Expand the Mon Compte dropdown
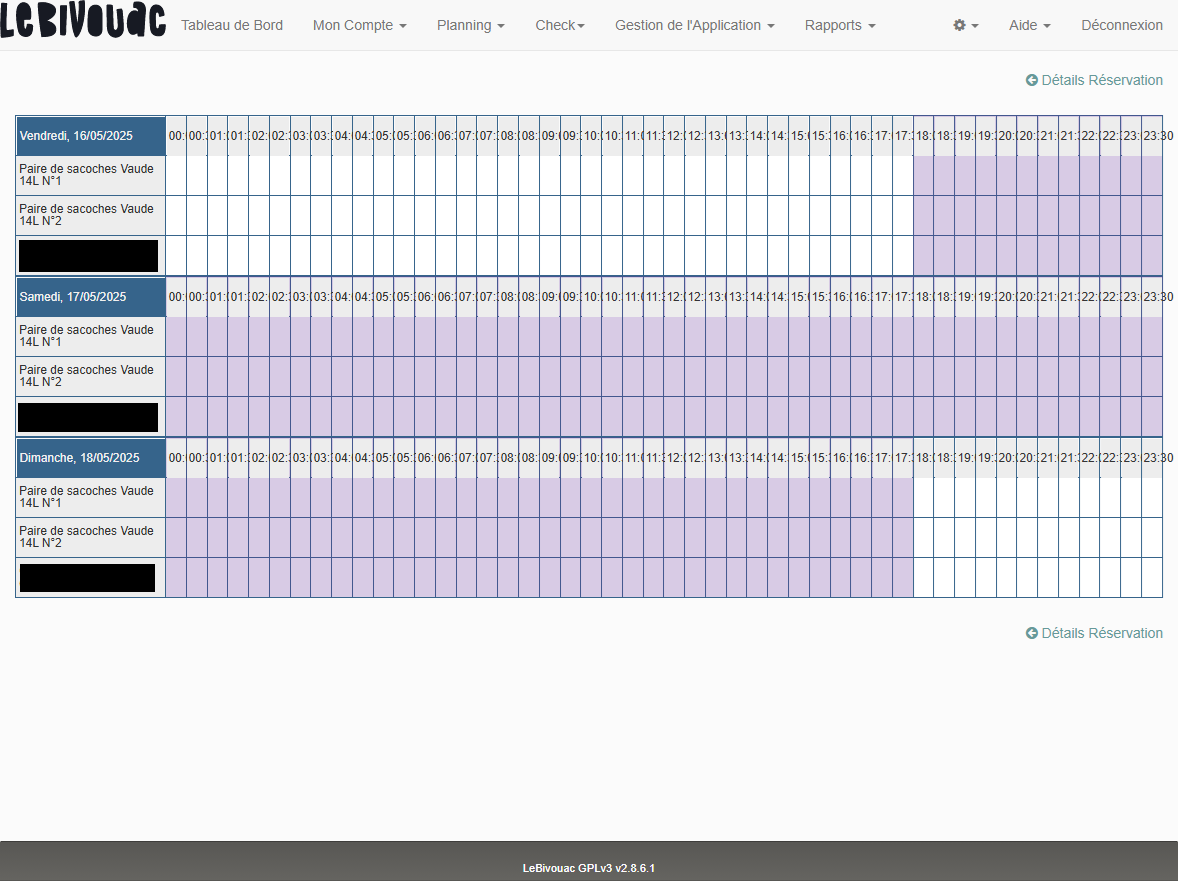1178x881 pixels. (x=359, y=25)
